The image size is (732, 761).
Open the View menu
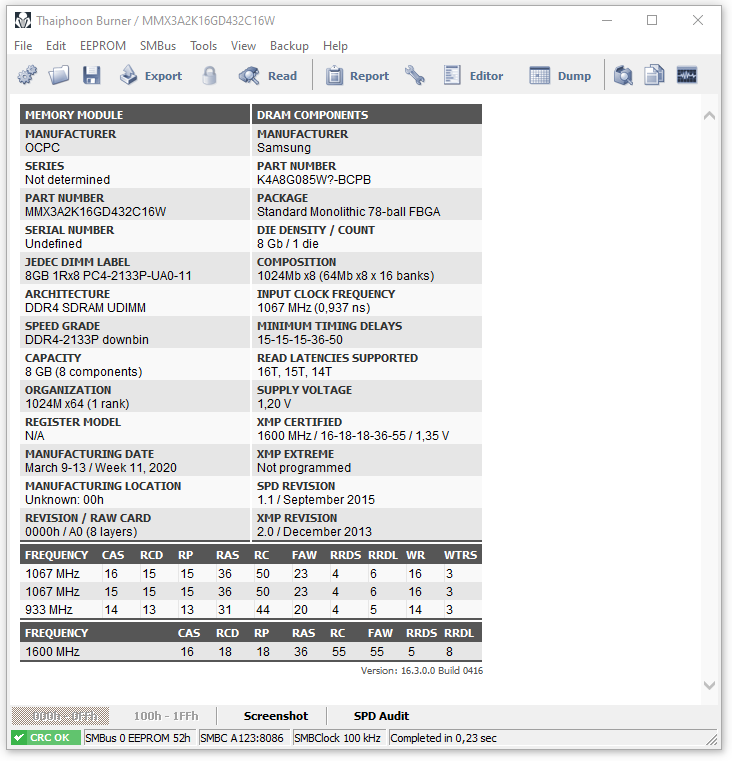point(243,46)
